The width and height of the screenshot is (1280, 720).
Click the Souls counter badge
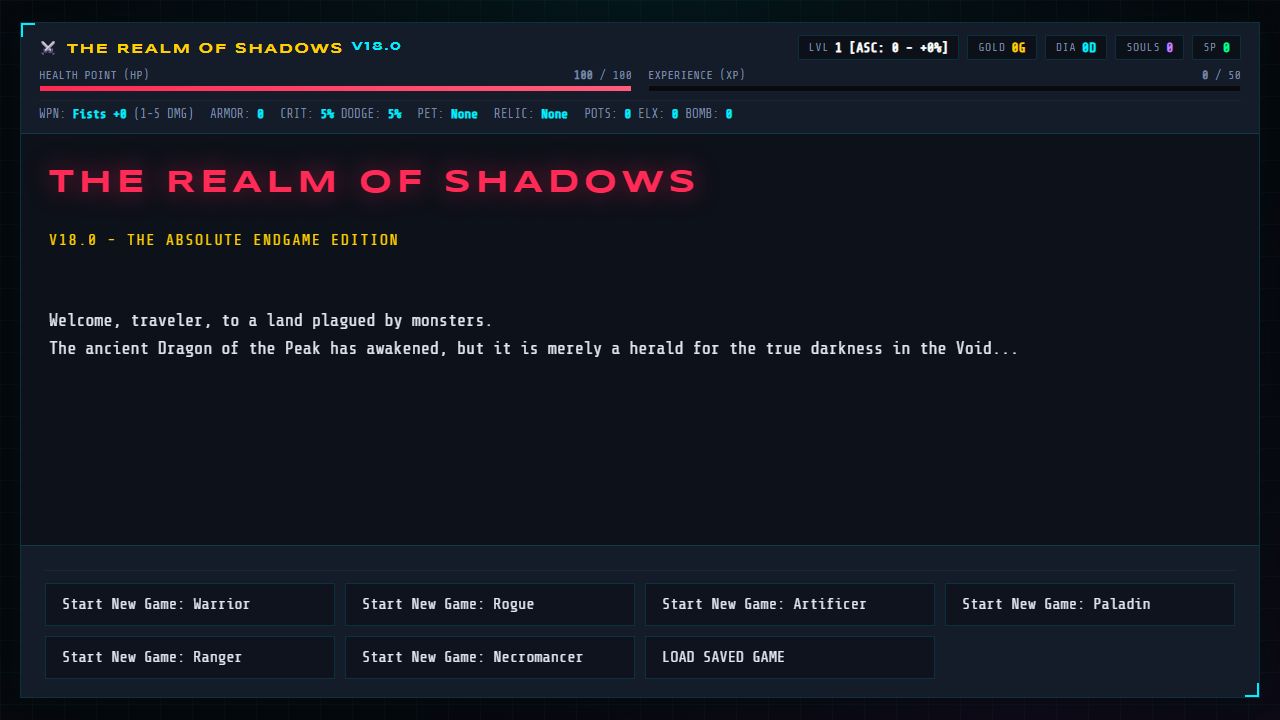(x=1150, y=47)
